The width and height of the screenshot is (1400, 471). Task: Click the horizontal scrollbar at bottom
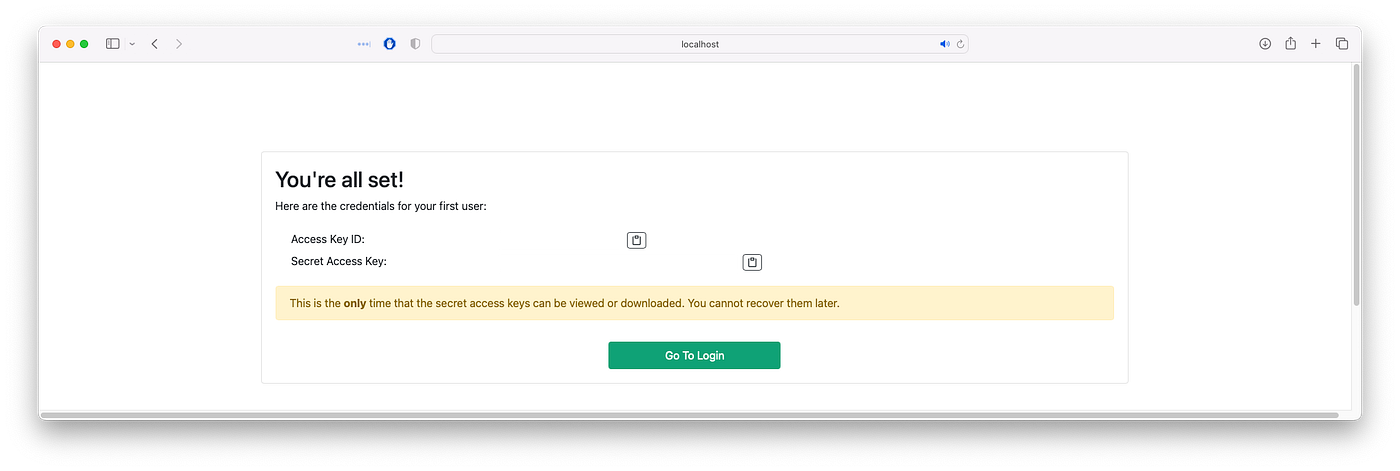[x=690, y=414]
